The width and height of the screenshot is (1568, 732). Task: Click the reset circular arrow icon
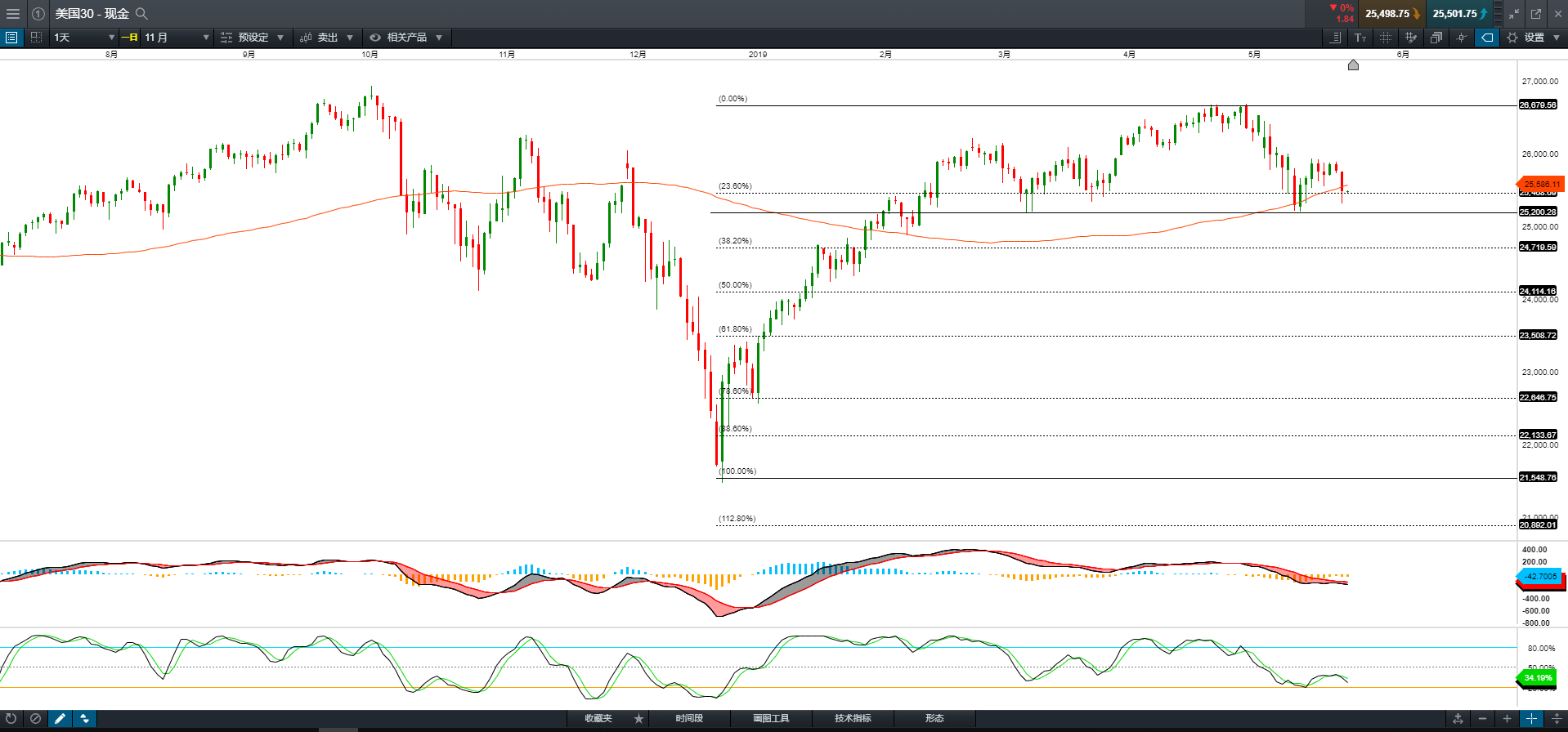[x=11, y=719]
